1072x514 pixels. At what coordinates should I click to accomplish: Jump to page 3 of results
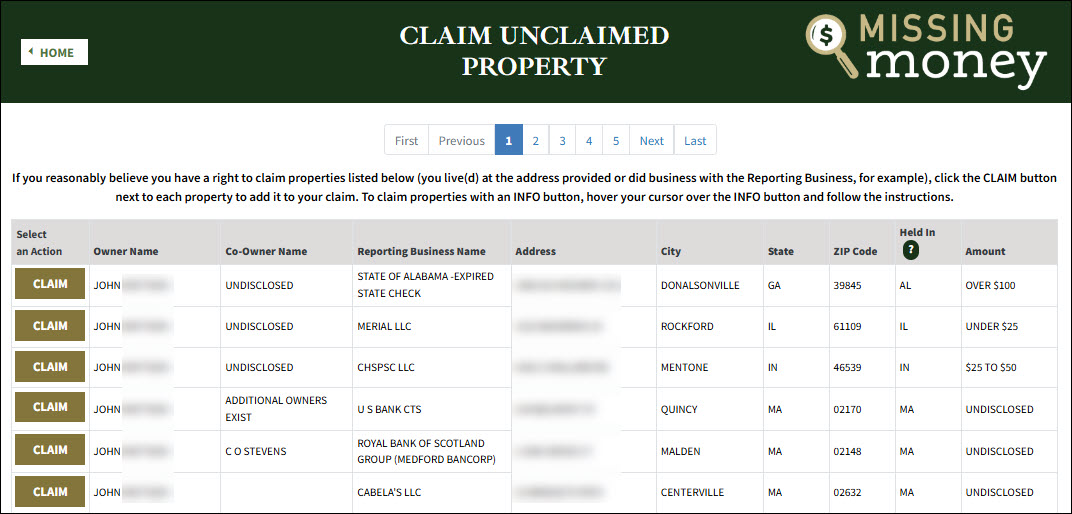point(562,141)
